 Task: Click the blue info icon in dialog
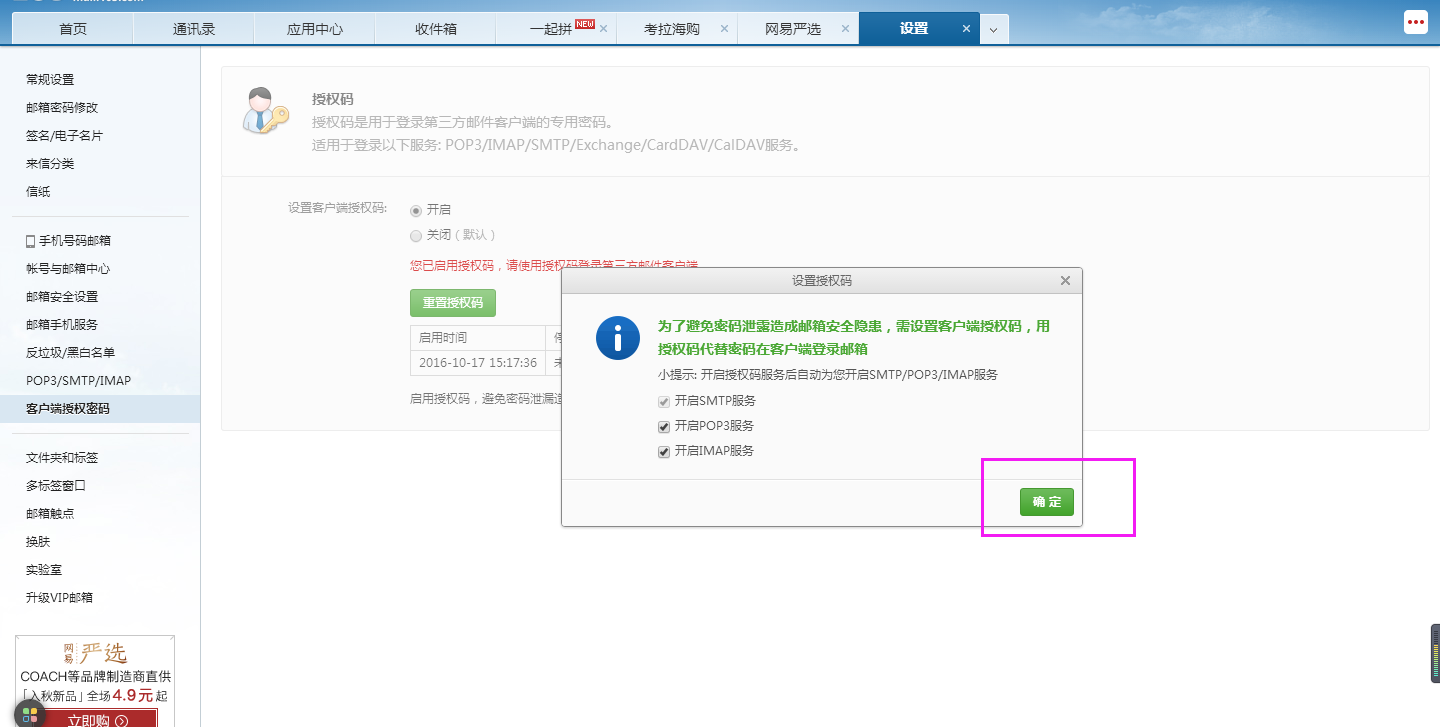617,338
